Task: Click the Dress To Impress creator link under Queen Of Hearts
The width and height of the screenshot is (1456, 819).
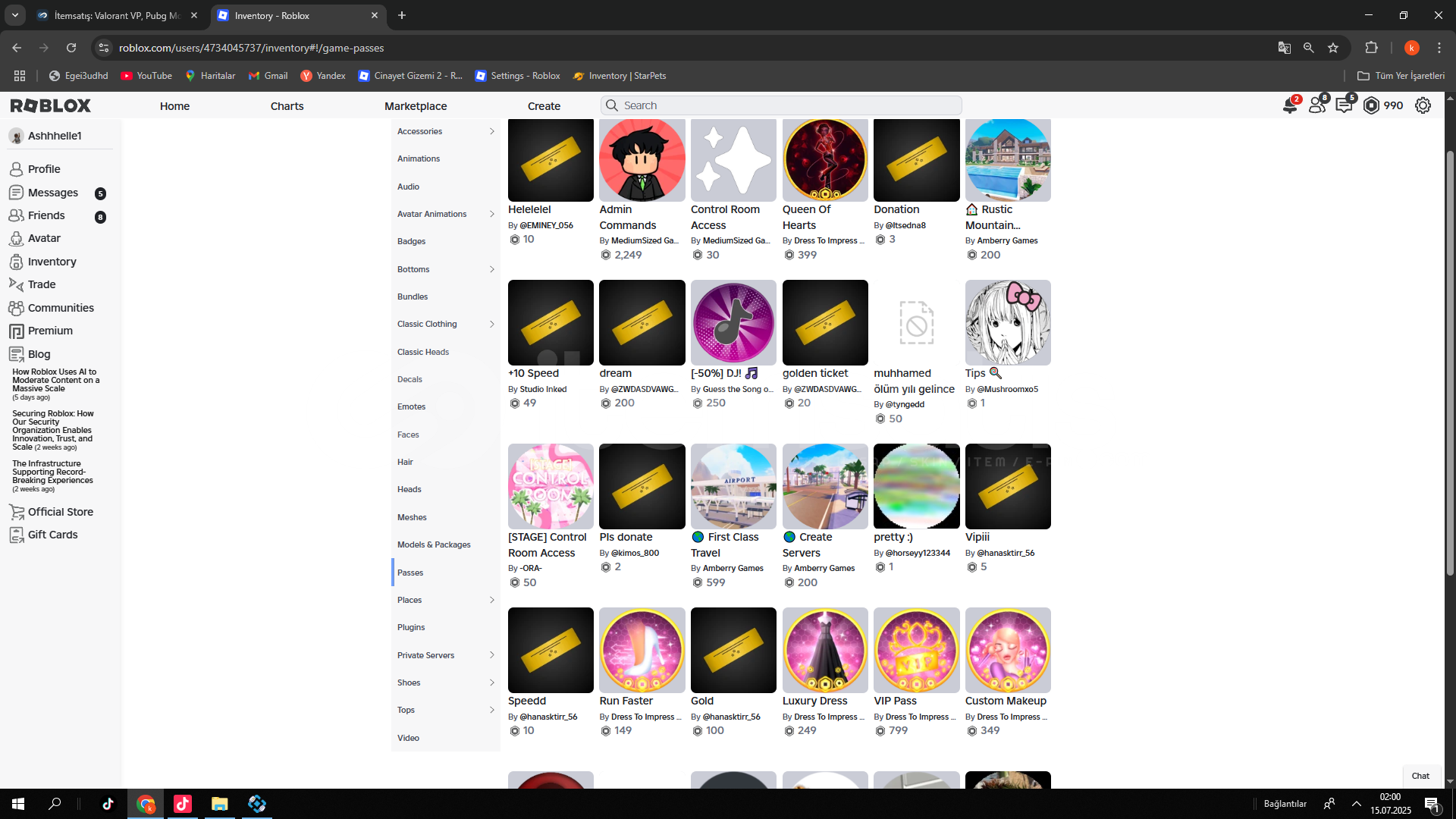Action: pyautogui.click(x=829, y=240)
